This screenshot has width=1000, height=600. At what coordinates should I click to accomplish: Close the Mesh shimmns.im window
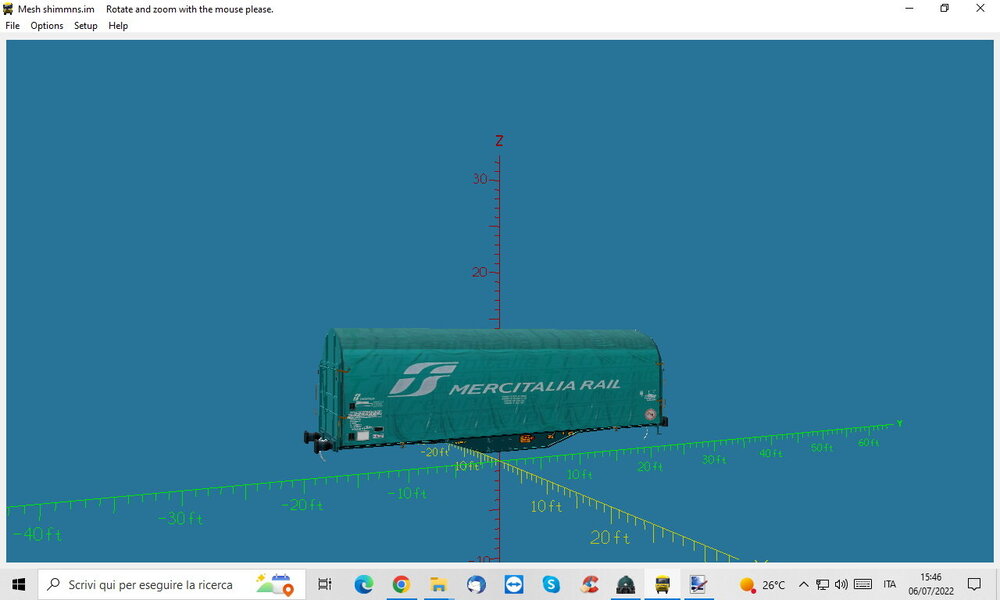[980, 8]
